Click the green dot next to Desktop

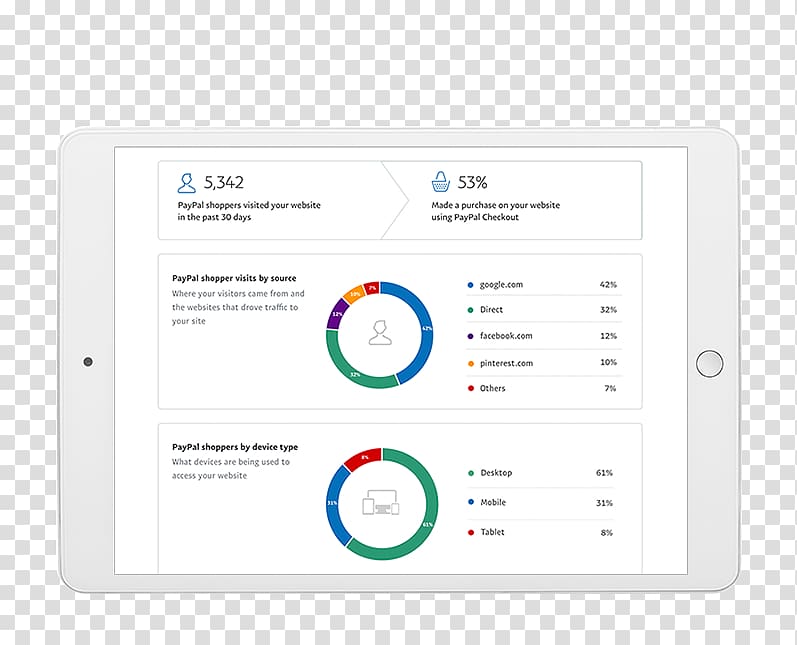click(471, 473)
